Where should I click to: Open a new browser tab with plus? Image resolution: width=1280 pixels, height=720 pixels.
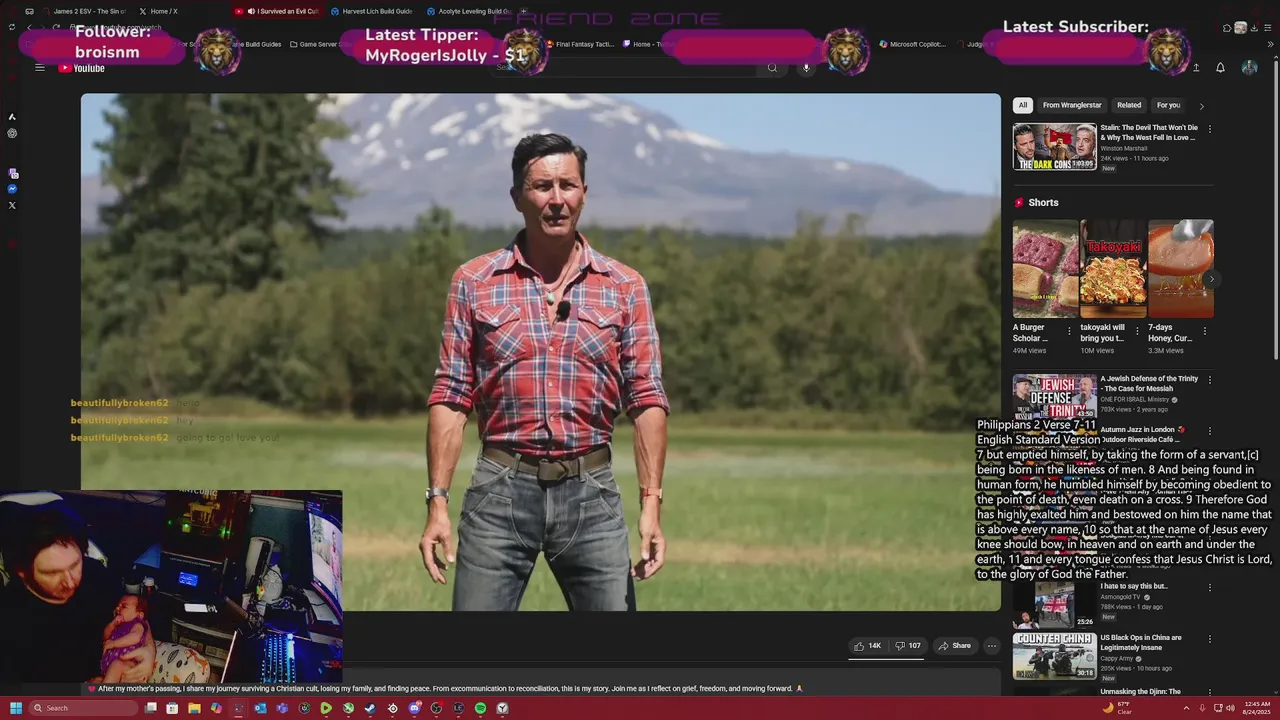tap(523, 11)
